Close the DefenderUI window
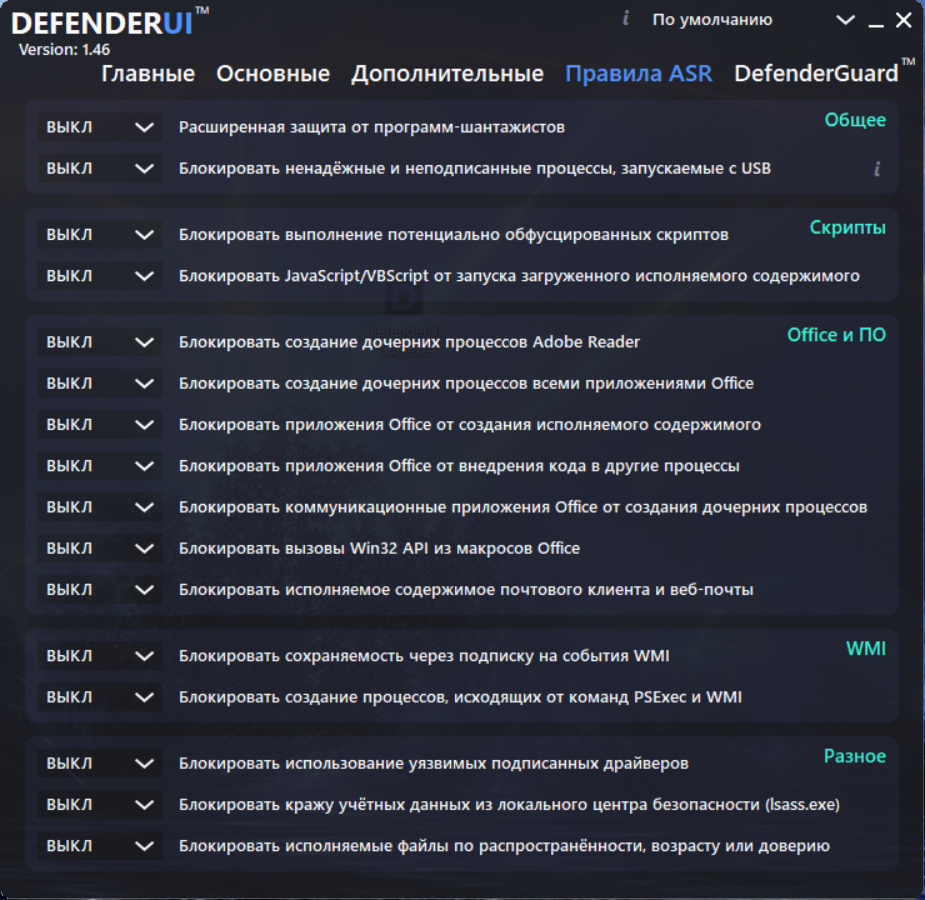 pos(903,21)
